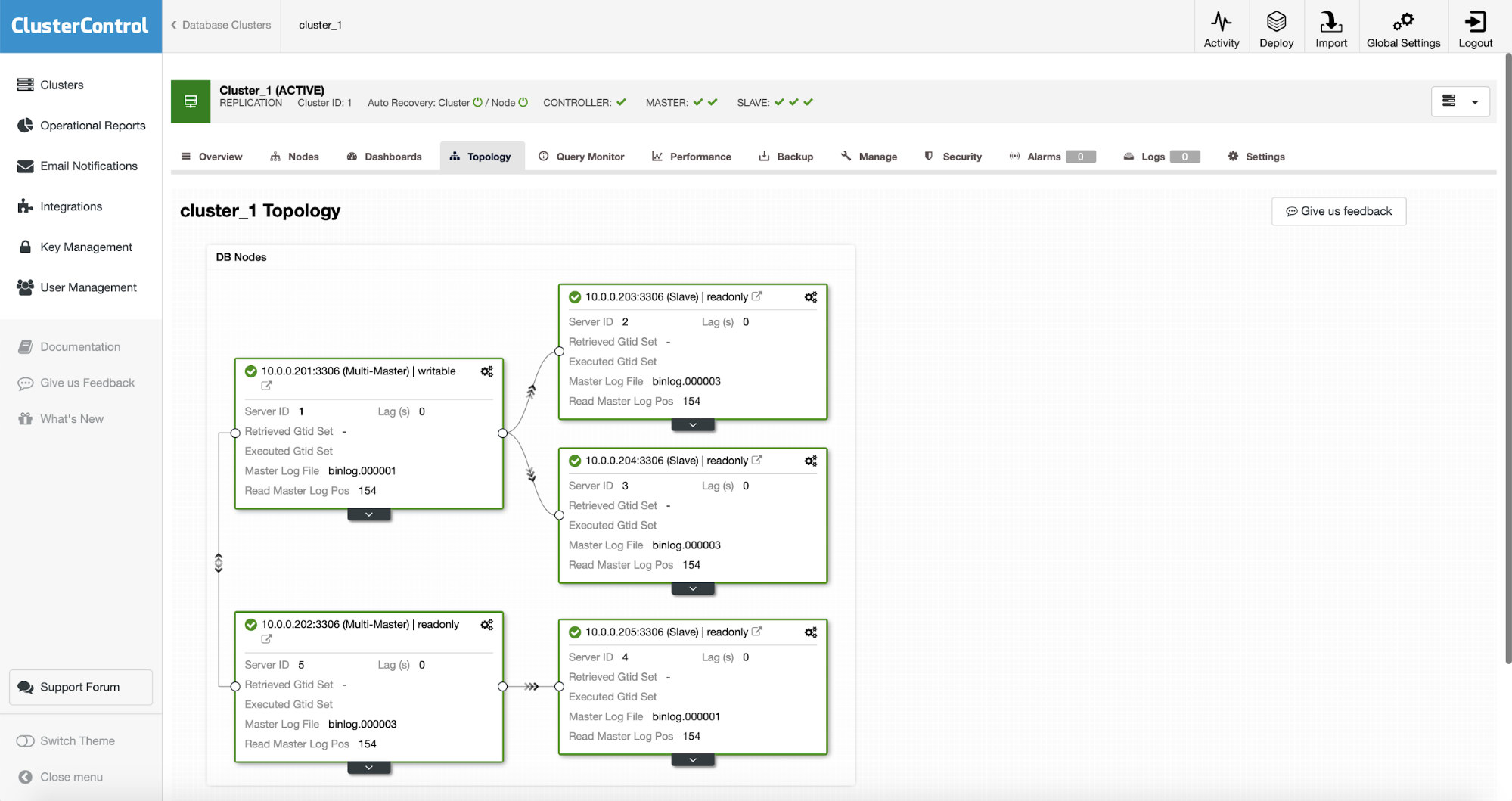Open node actions gear for 10.0.0.204
This screenshot has height=801, width=1512.
tap(811, 461)
